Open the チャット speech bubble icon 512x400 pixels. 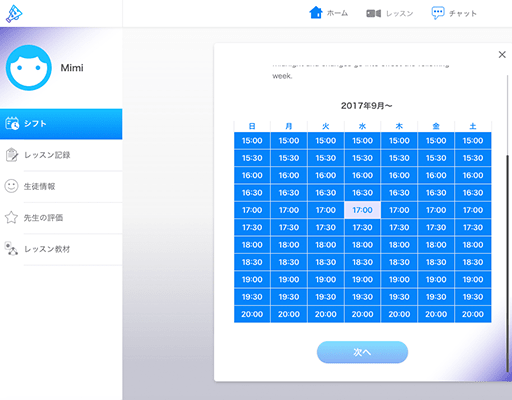coord(438,13)
